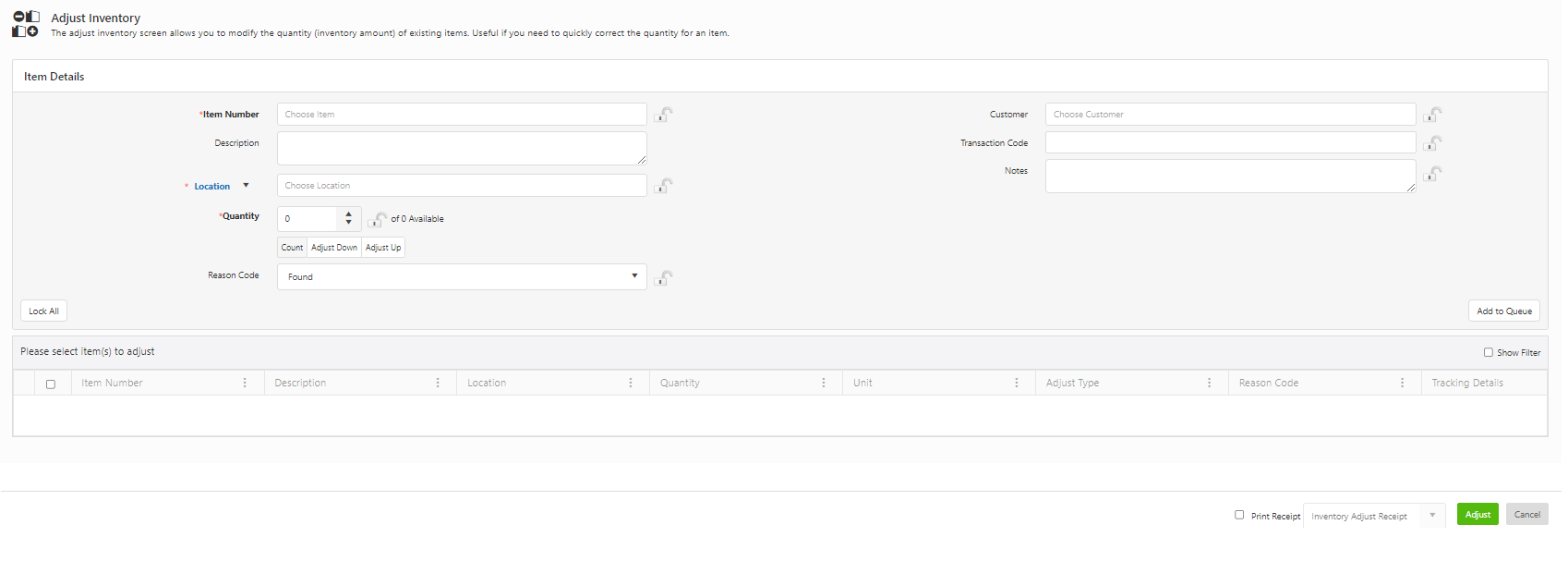Toggle the lock icon next to Reason Code
Screen dimensions: 1568x561
pyautogui.click(x=663, y=278)
